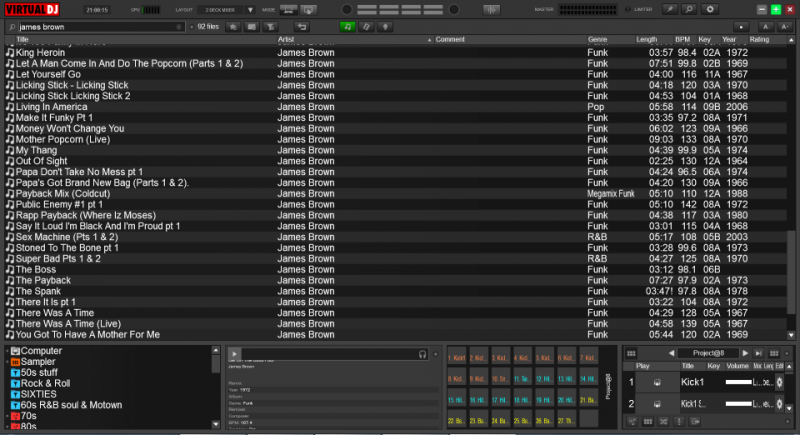
Task: Expand the Computer tree node
Action: pyautogui.click(x=8, y=351)
